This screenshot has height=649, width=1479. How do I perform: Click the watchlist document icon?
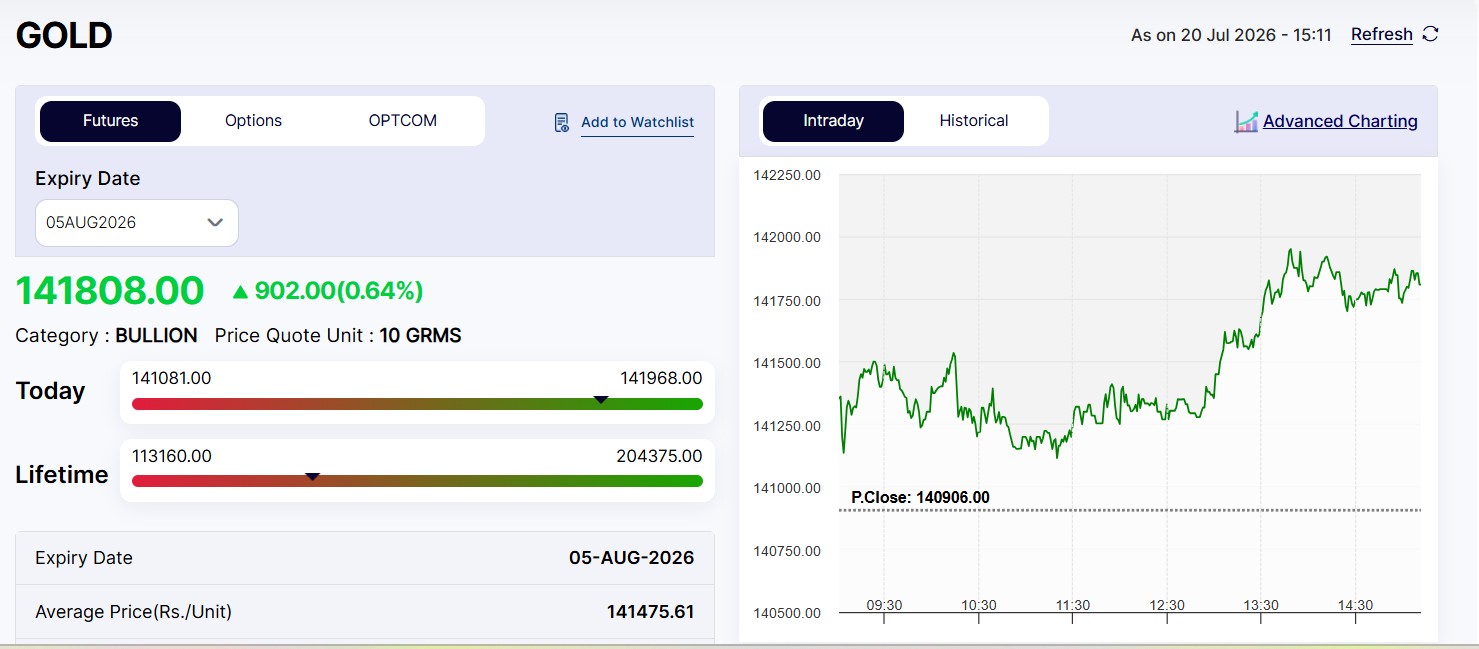[562, 122]
